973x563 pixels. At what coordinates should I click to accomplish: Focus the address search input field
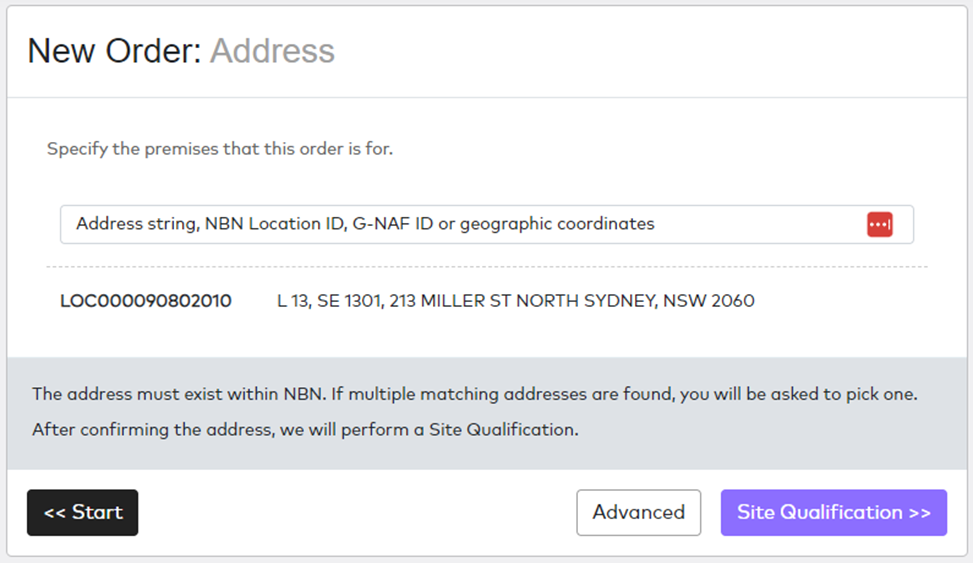pos(486,224)
